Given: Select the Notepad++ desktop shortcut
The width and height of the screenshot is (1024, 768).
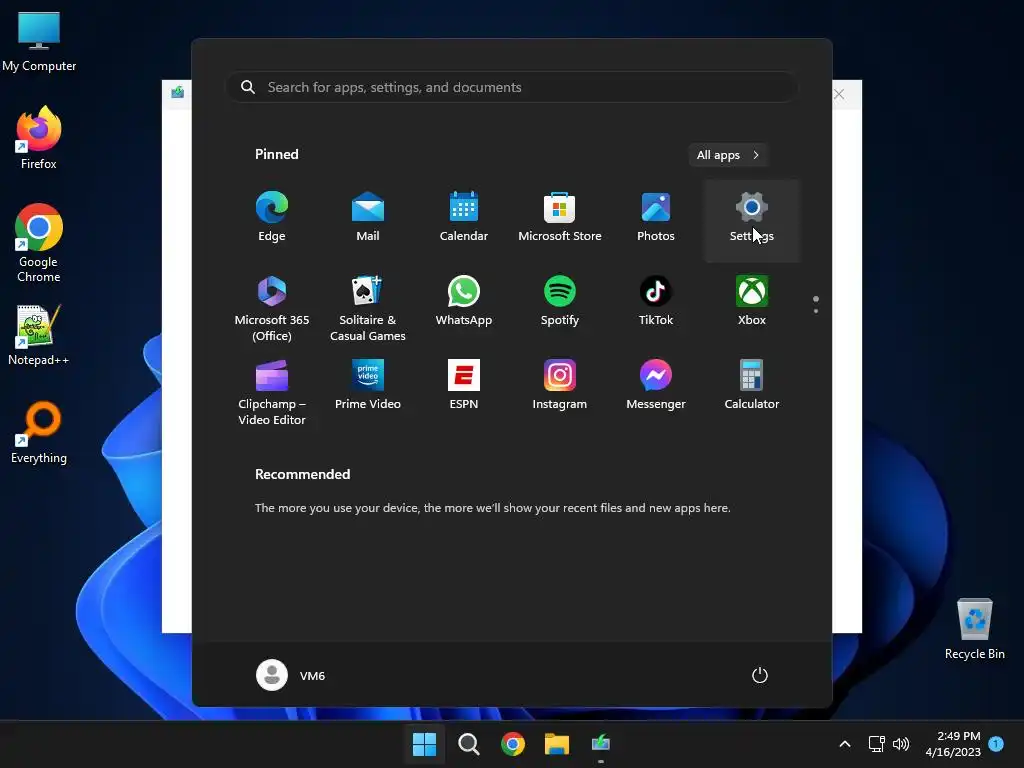Looking at the screenshot, I should pyautogui.click(x=39, y=335).
